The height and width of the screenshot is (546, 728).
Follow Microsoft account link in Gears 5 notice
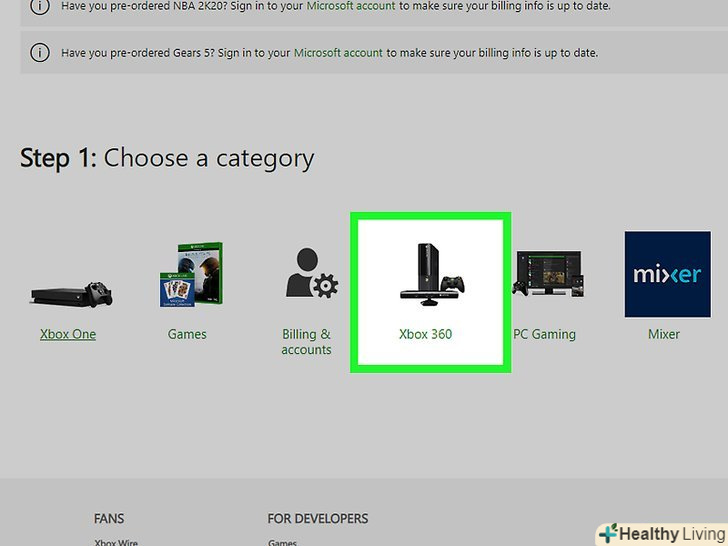point(338,53)
